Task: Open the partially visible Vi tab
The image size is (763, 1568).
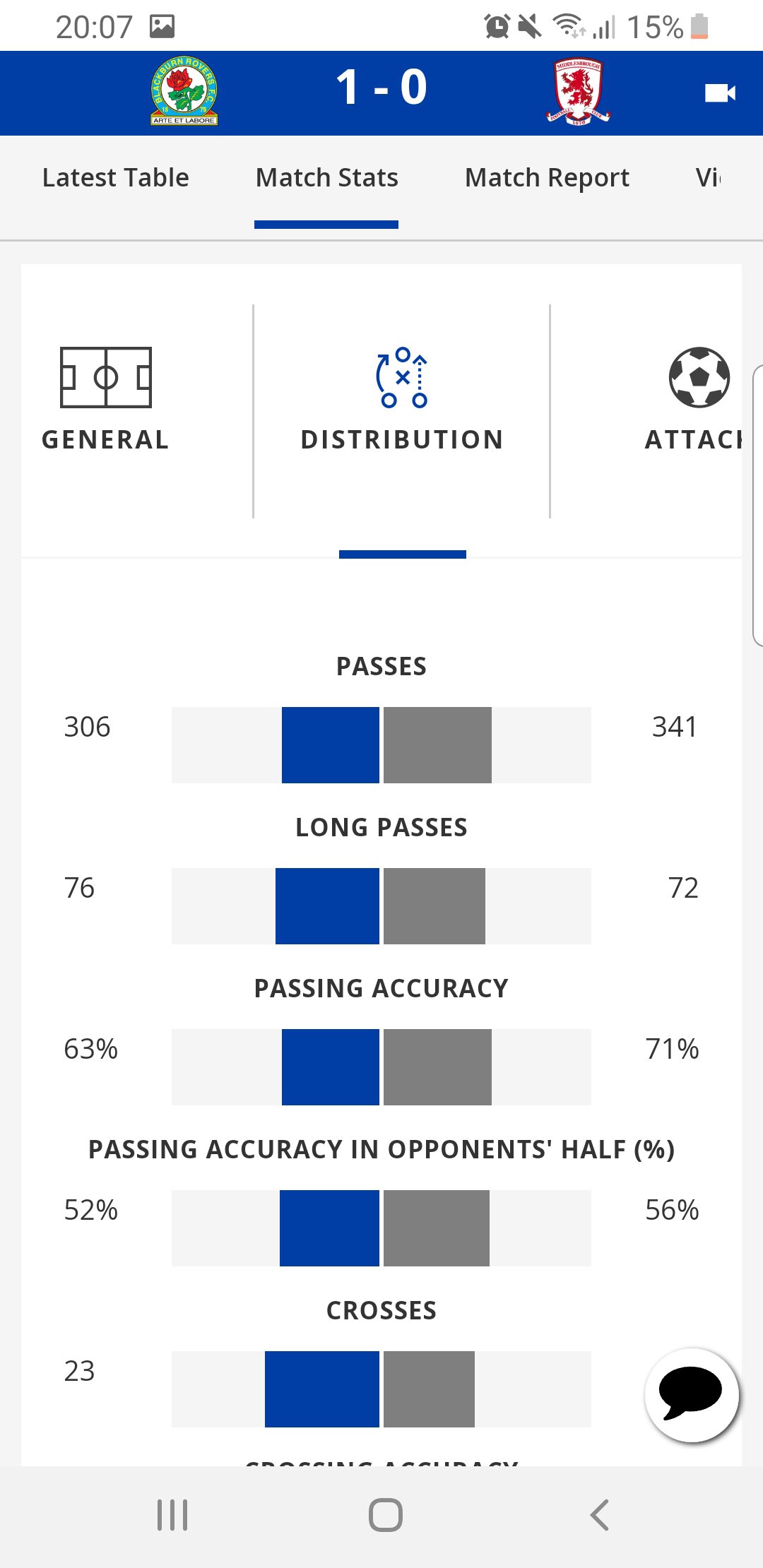Action: (708, 177)
